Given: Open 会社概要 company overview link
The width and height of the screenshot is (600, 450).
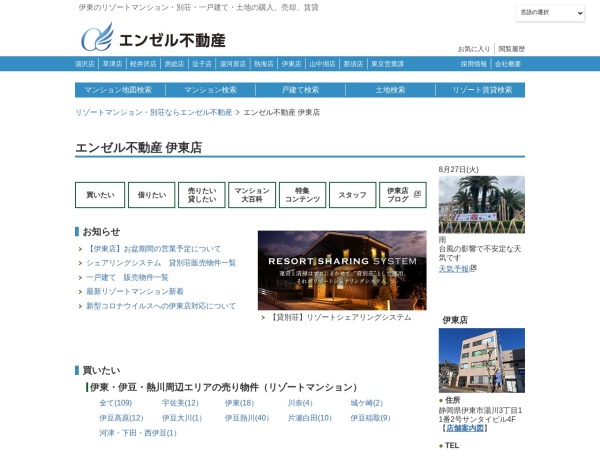Looking at the screenshot, I should [x=508, y=64].
